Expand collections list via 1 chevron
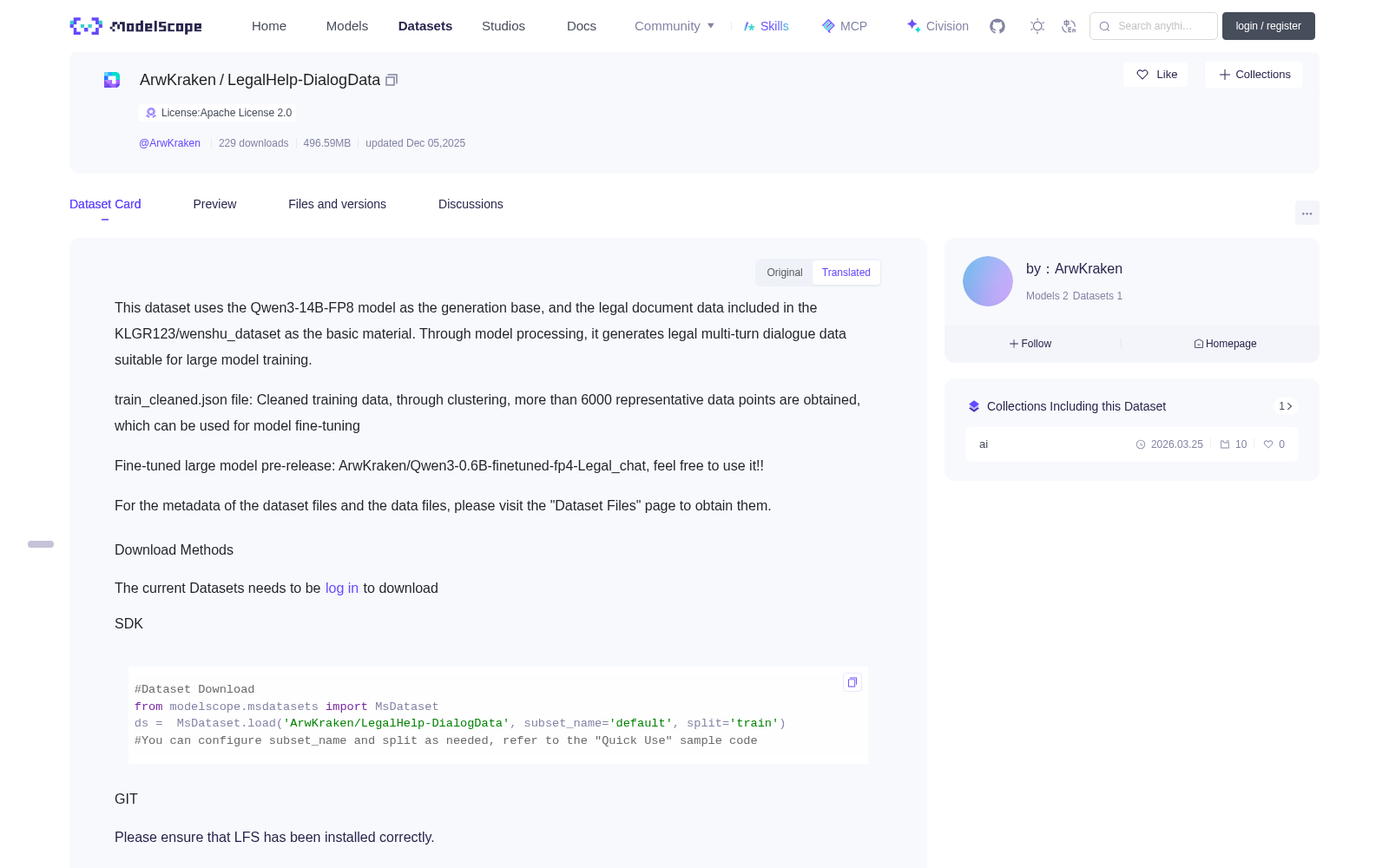This screenshot has width=1389, height=868. click(1286, 406)
